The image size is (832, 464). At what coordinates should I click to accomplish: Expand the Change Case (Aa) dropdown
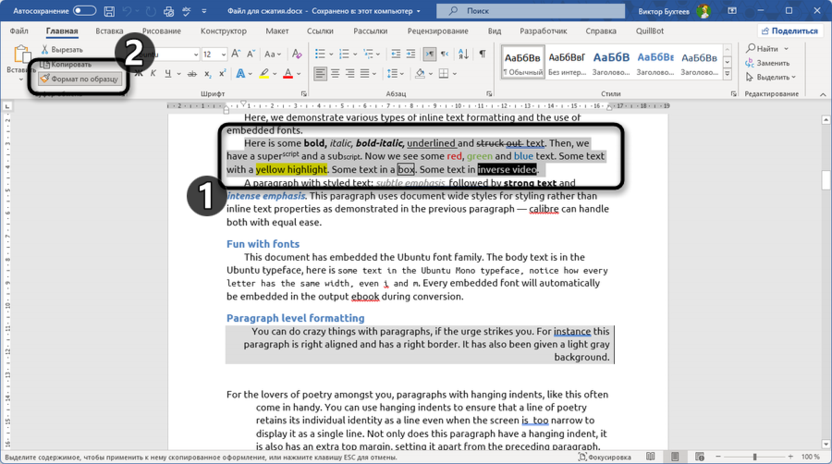[x=273, y=53]
